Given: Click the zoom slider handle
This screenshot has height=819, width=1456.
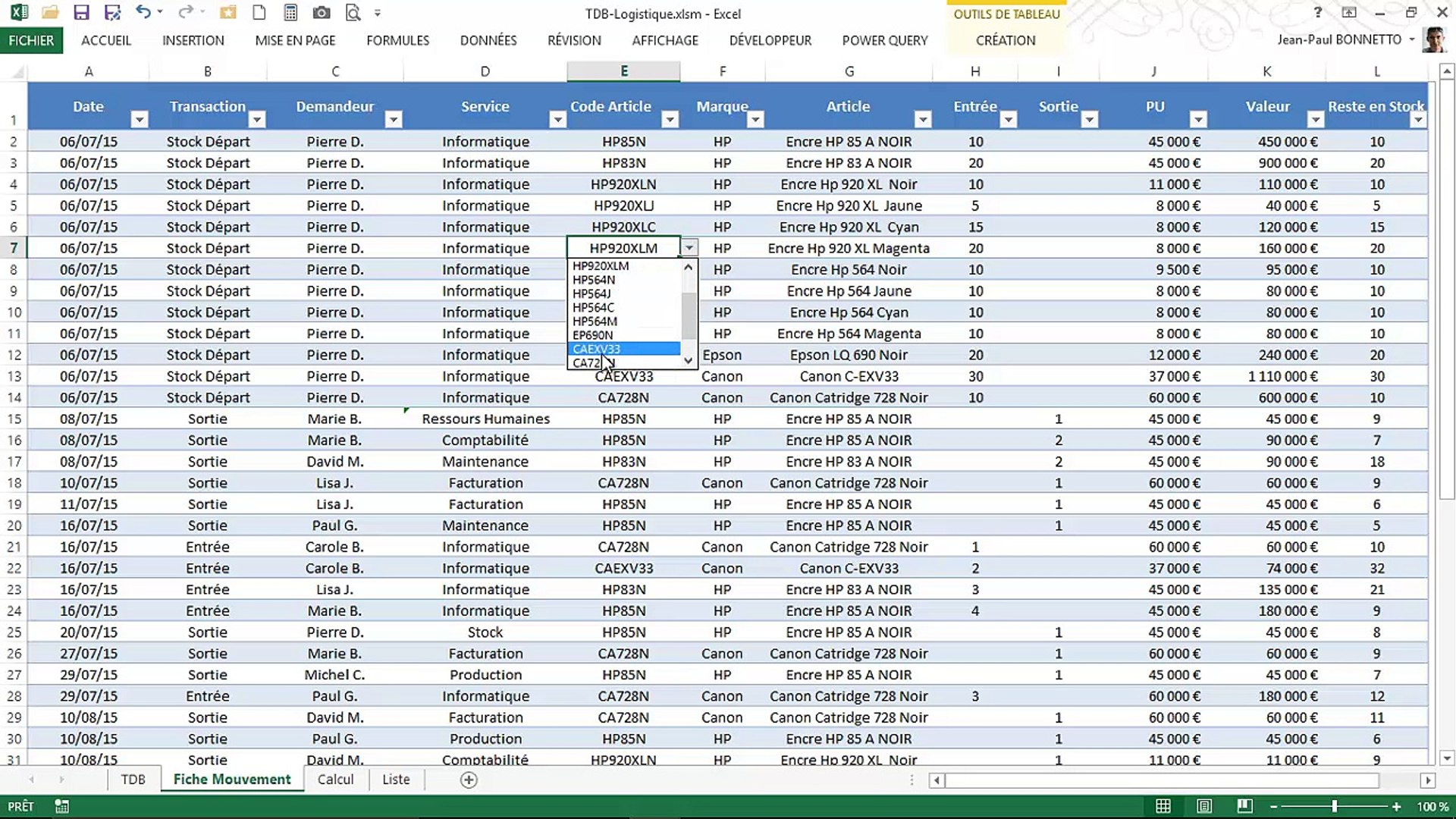Looking at the screenshot, I should coord(1334,806).
